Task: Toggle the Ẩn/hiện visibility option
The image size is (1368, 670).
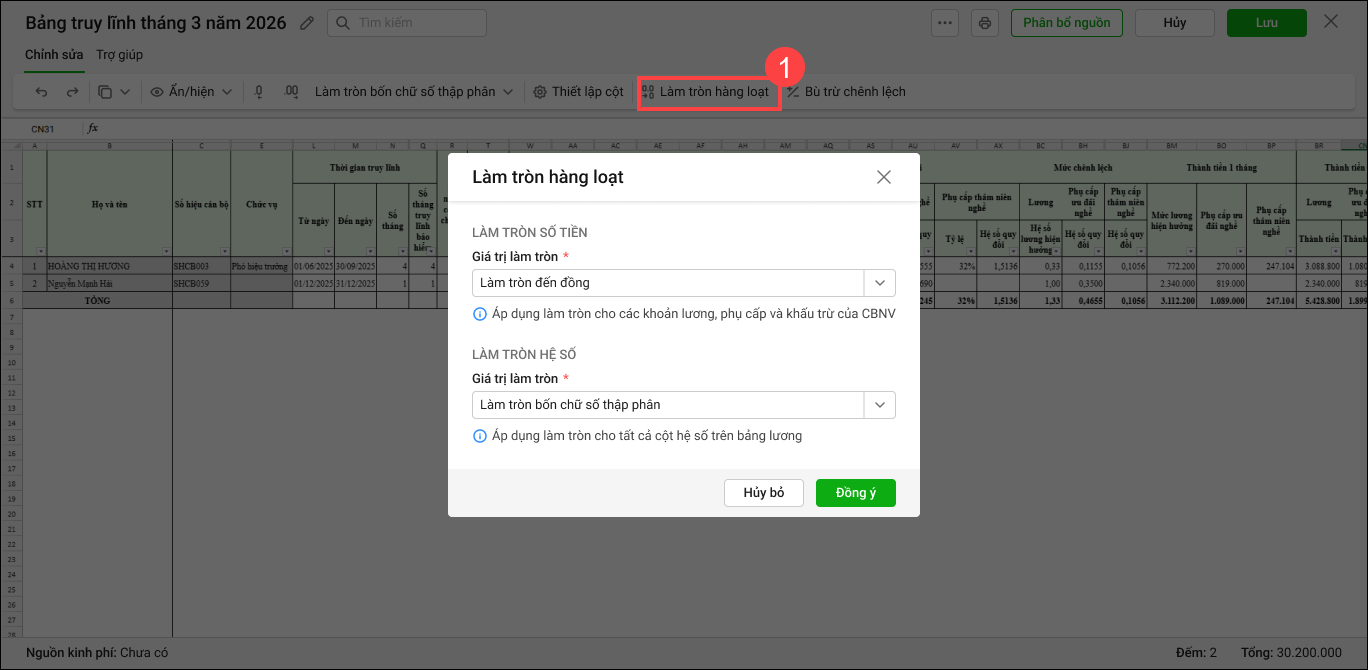Action: point(190,92)
